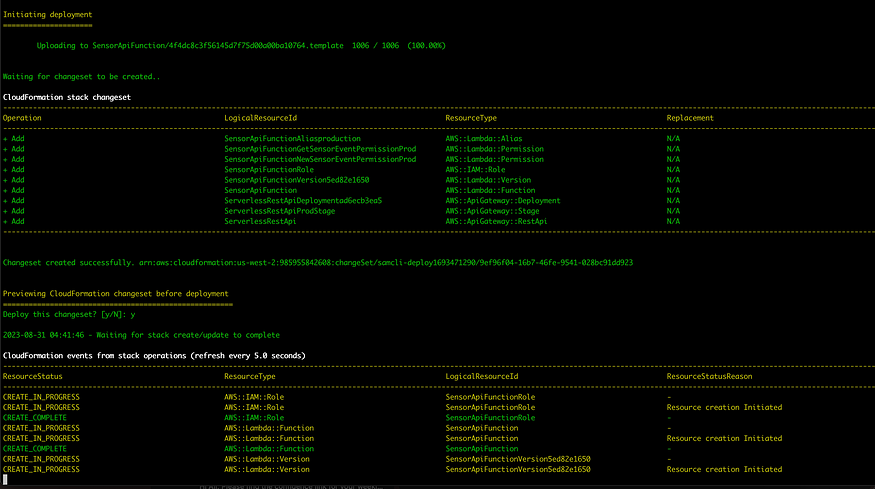Viewport: 875px width, 489px height.
Task: Click 'AWS::IAM::Role' in the changeset table
Action: [475, 170]
